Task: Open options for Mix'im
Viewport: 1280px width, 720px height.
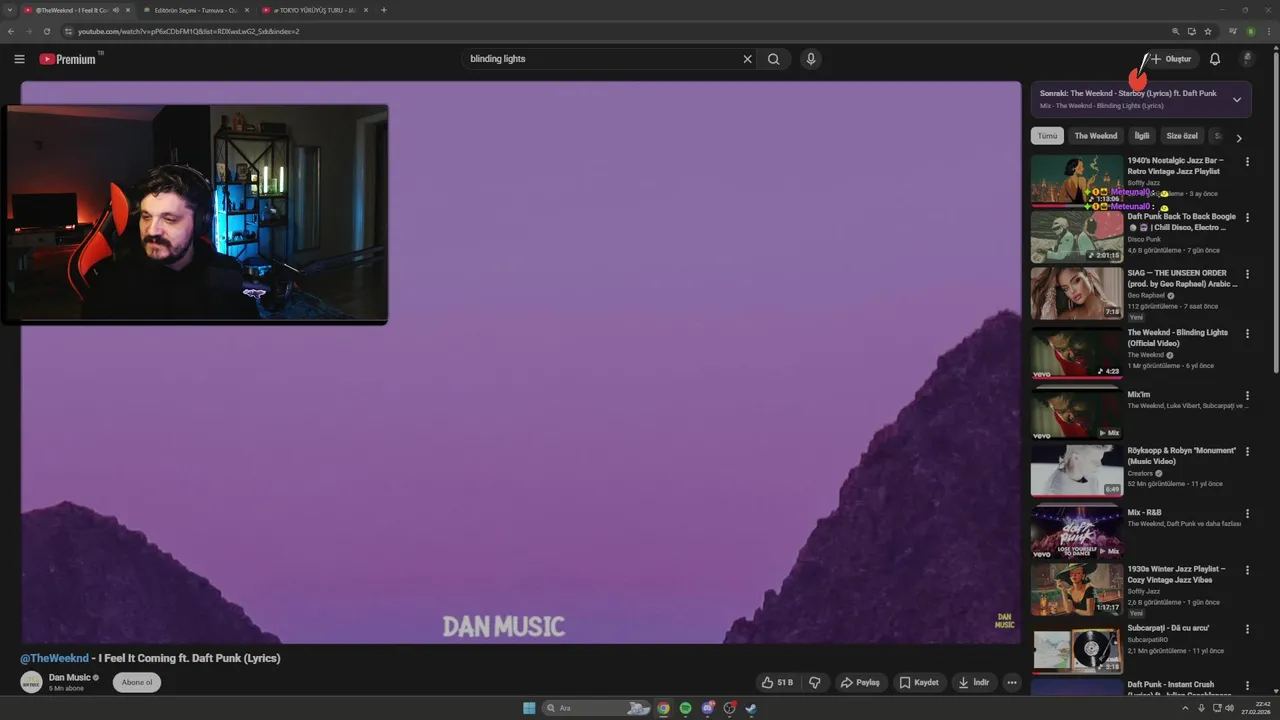Action: tap(1247, 395)
